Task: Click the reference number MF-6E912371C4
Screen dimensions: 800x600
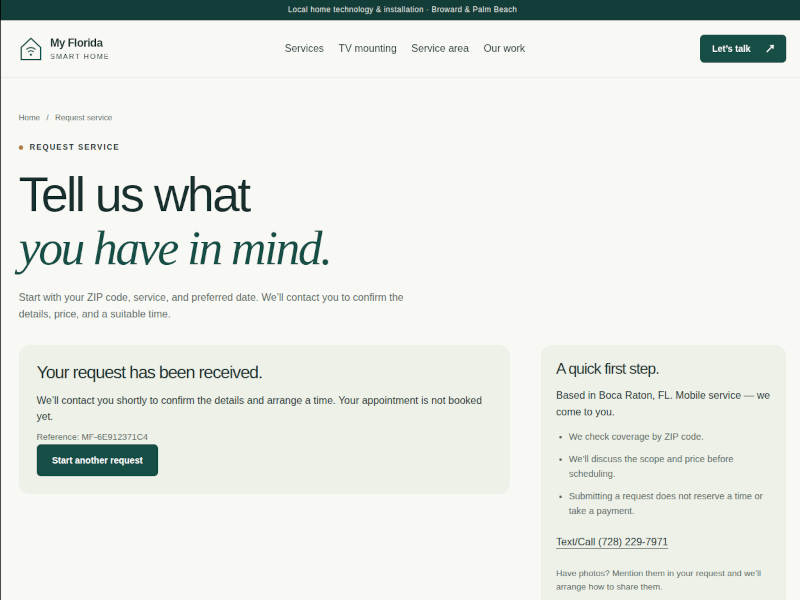Action: [x=114, y=437]
